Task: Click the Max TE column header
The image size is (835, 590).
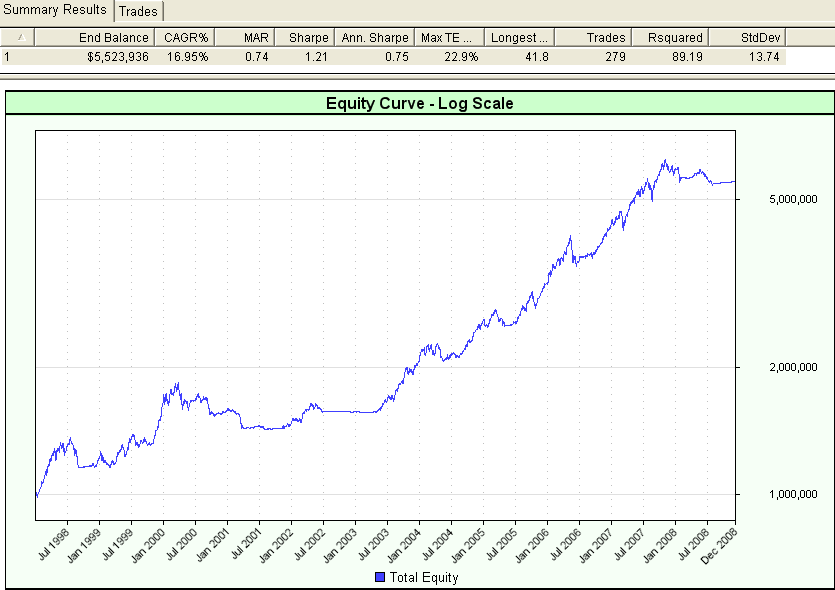Action: pyautogui.click(x=449, y=37)
